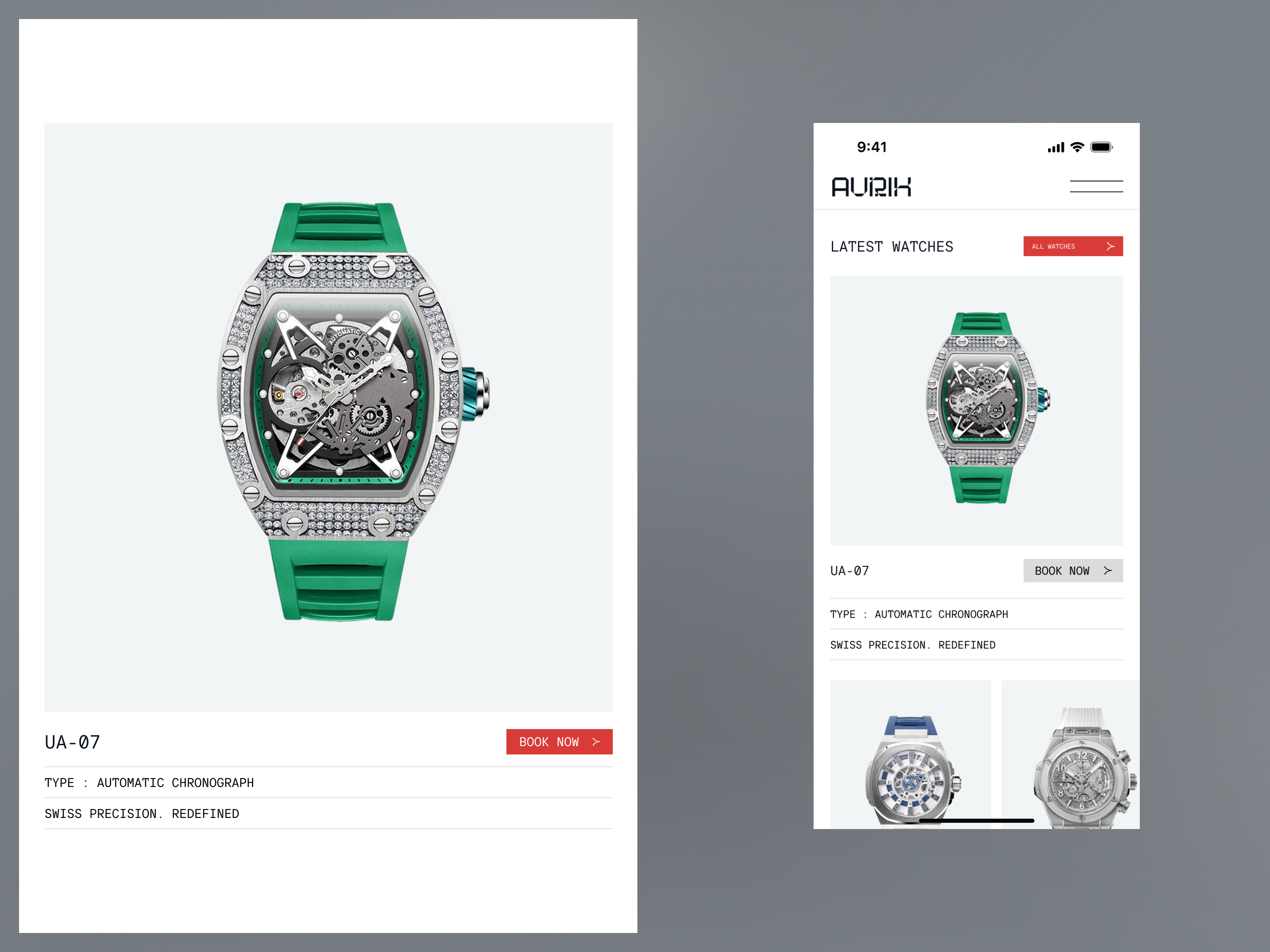The width and height of the screenshot is (1270, 952).
Task: Tap the 9:41 clock in the status bar
Action: tap(872, 147)
